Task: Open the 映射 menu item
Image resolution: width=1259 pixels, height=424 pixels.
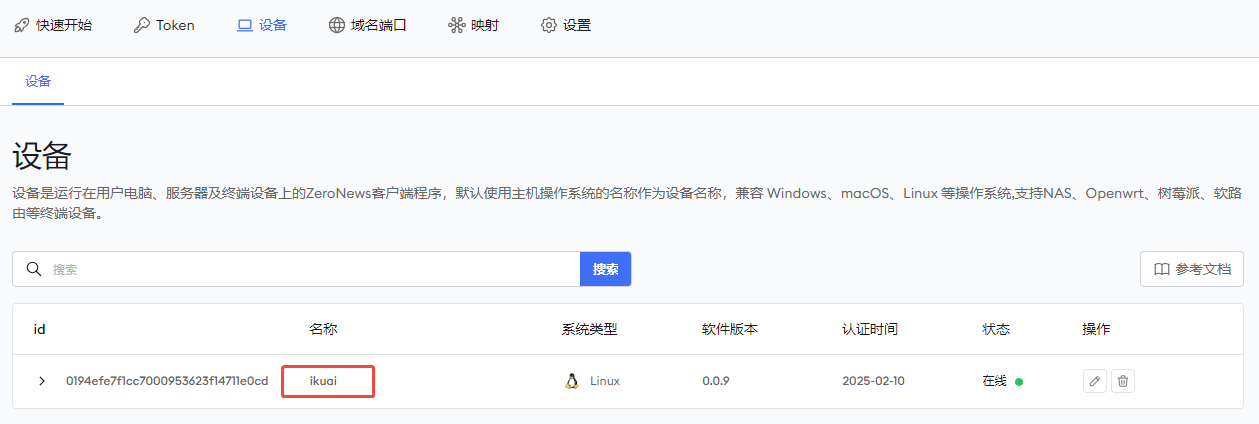Action: pyautogui.click(x=474, y=25)
